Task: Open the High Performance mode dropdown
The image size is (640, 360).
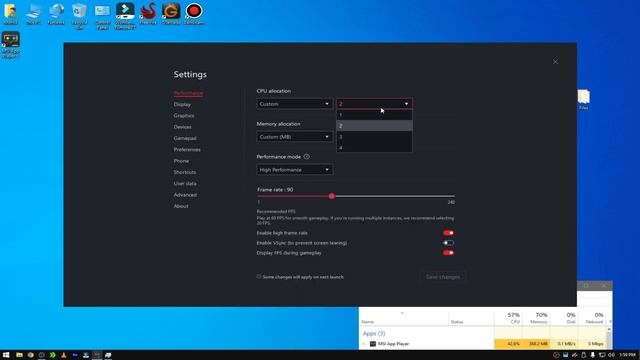Action: click(294, 169)
